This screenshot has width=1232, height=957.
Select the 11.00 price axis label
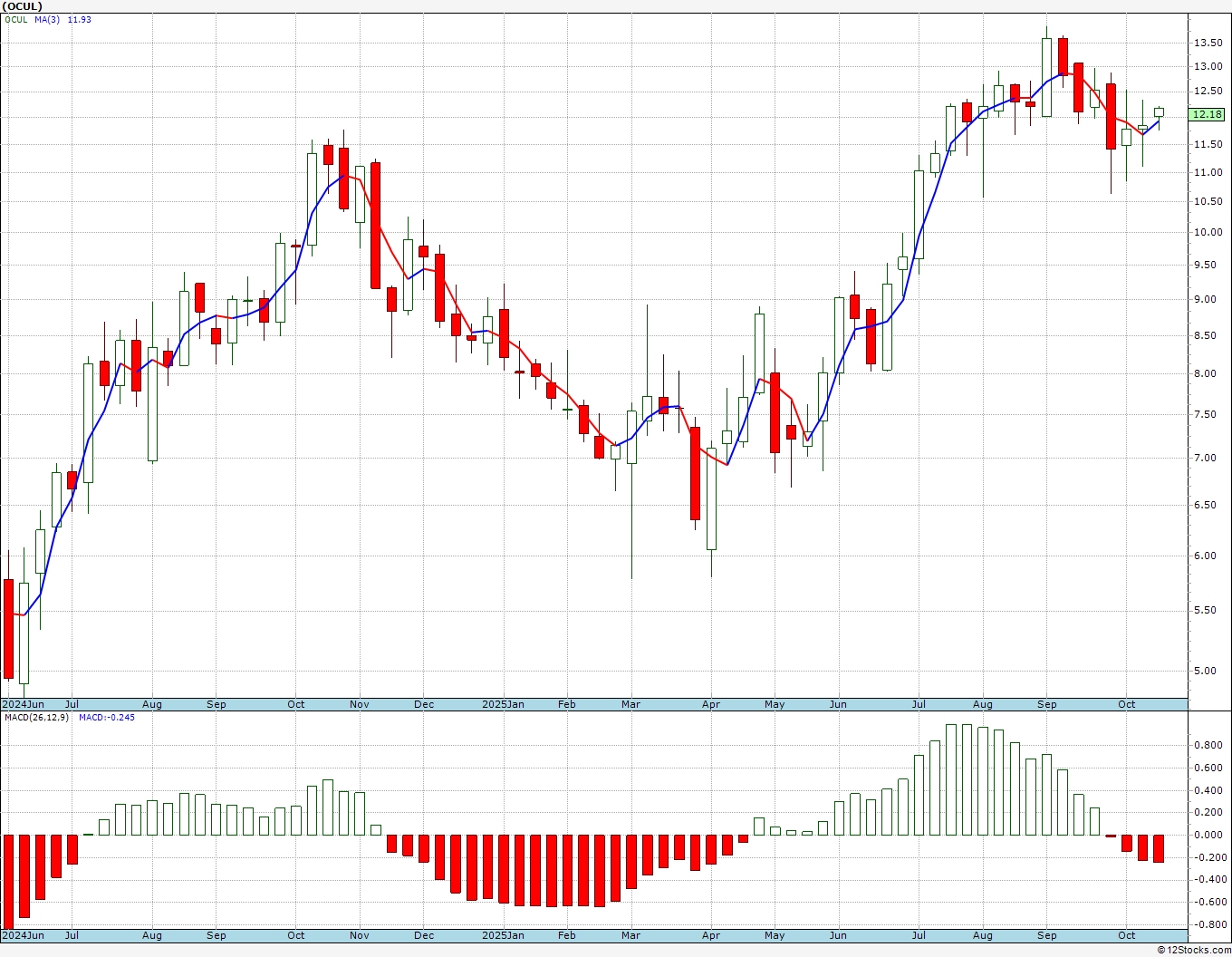point(1208,172)
